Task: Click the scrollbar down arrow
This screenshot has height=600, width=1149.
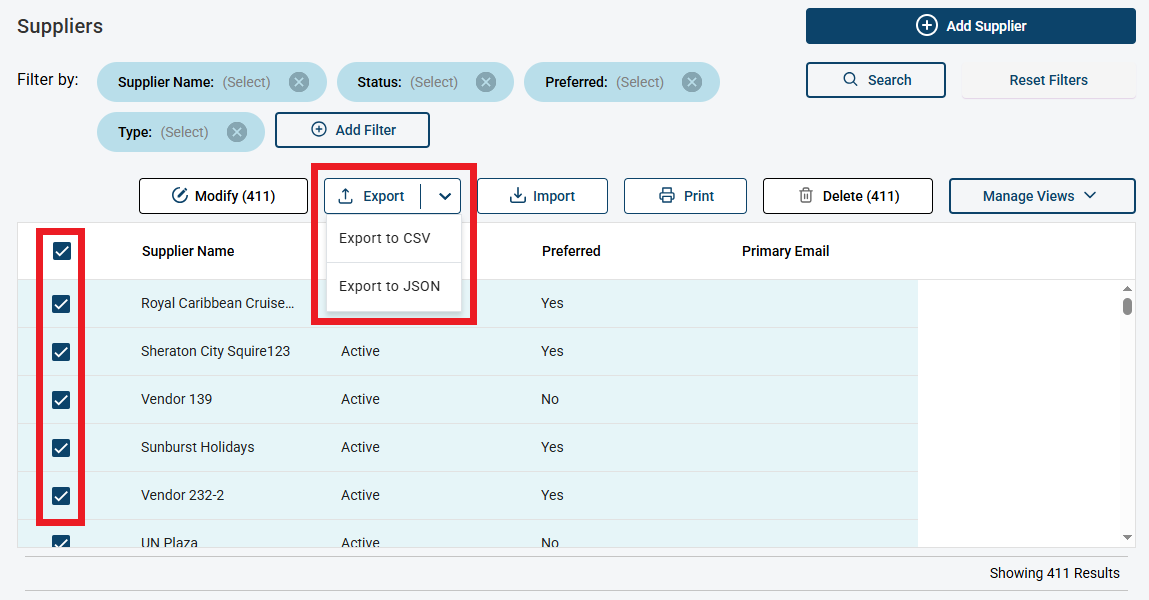Action: (1127, 538)
